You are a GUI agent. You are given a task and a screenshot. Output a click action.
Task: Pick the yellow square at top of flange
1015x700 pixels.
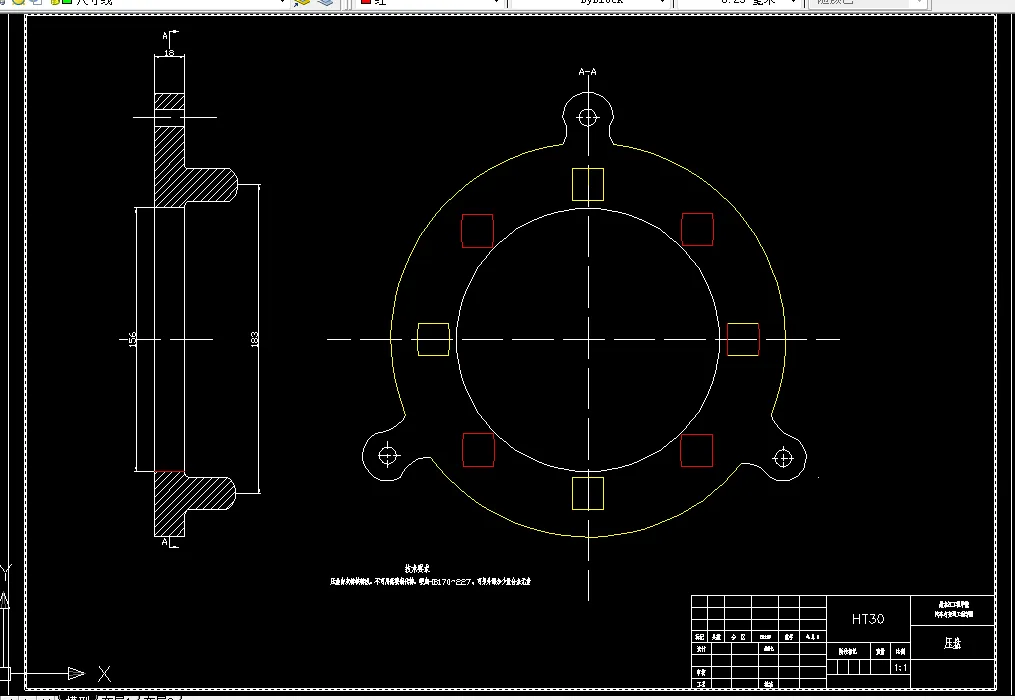588,185
